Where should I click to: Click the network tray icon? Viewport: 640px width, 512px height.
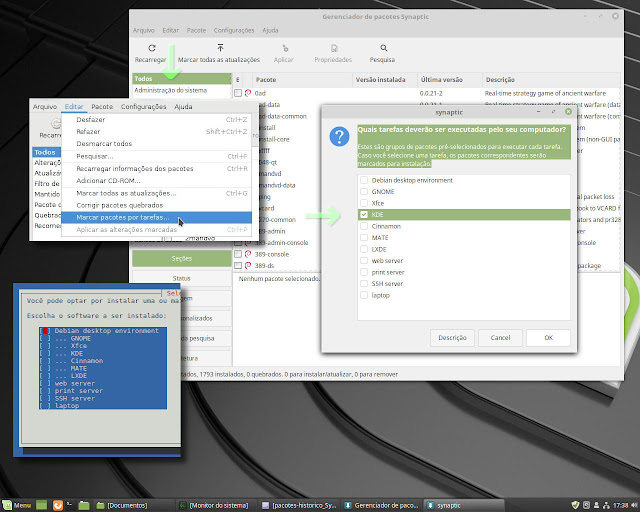(606, 505)
